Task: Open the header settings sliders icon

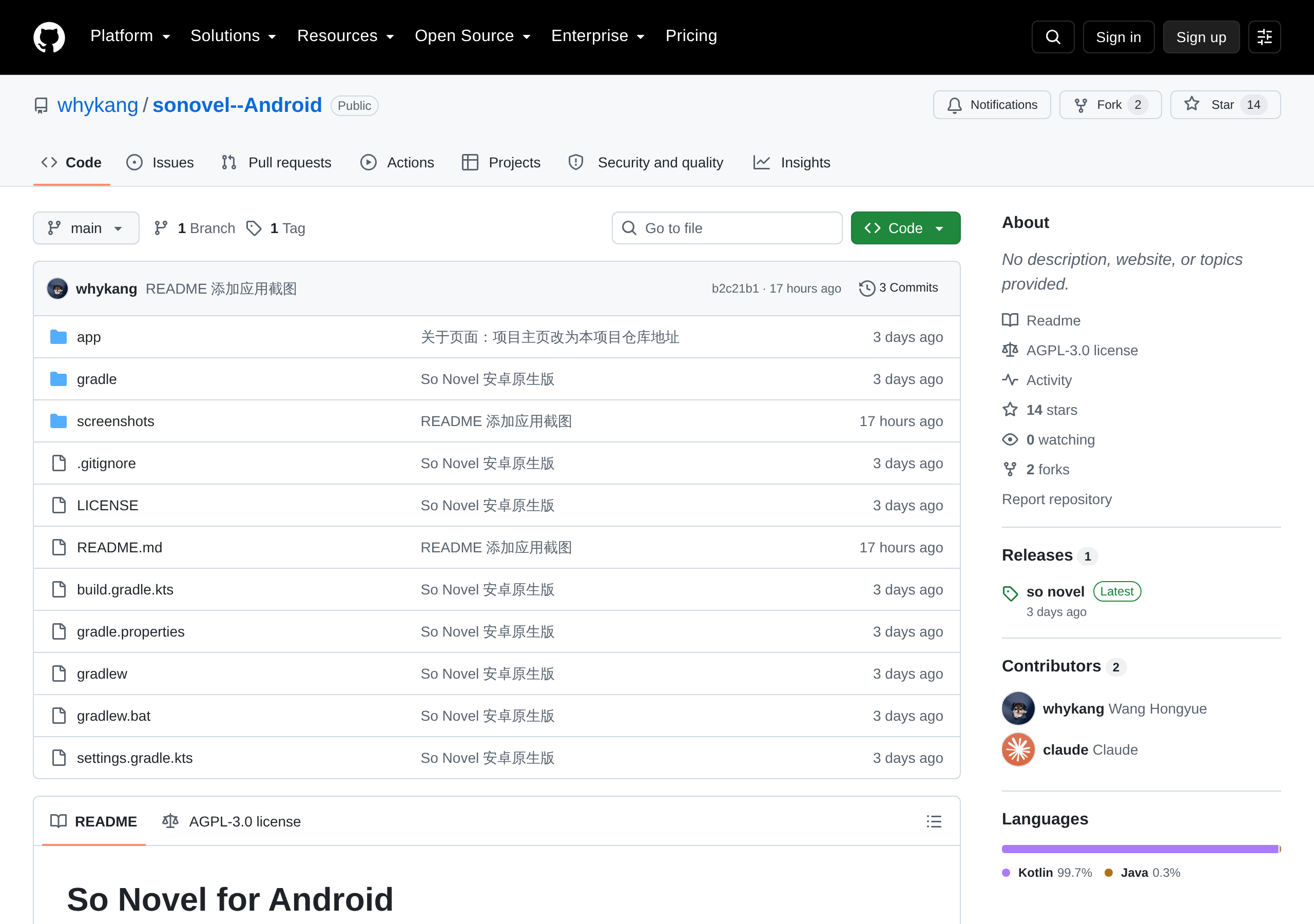Action: tap(1264, 37)
